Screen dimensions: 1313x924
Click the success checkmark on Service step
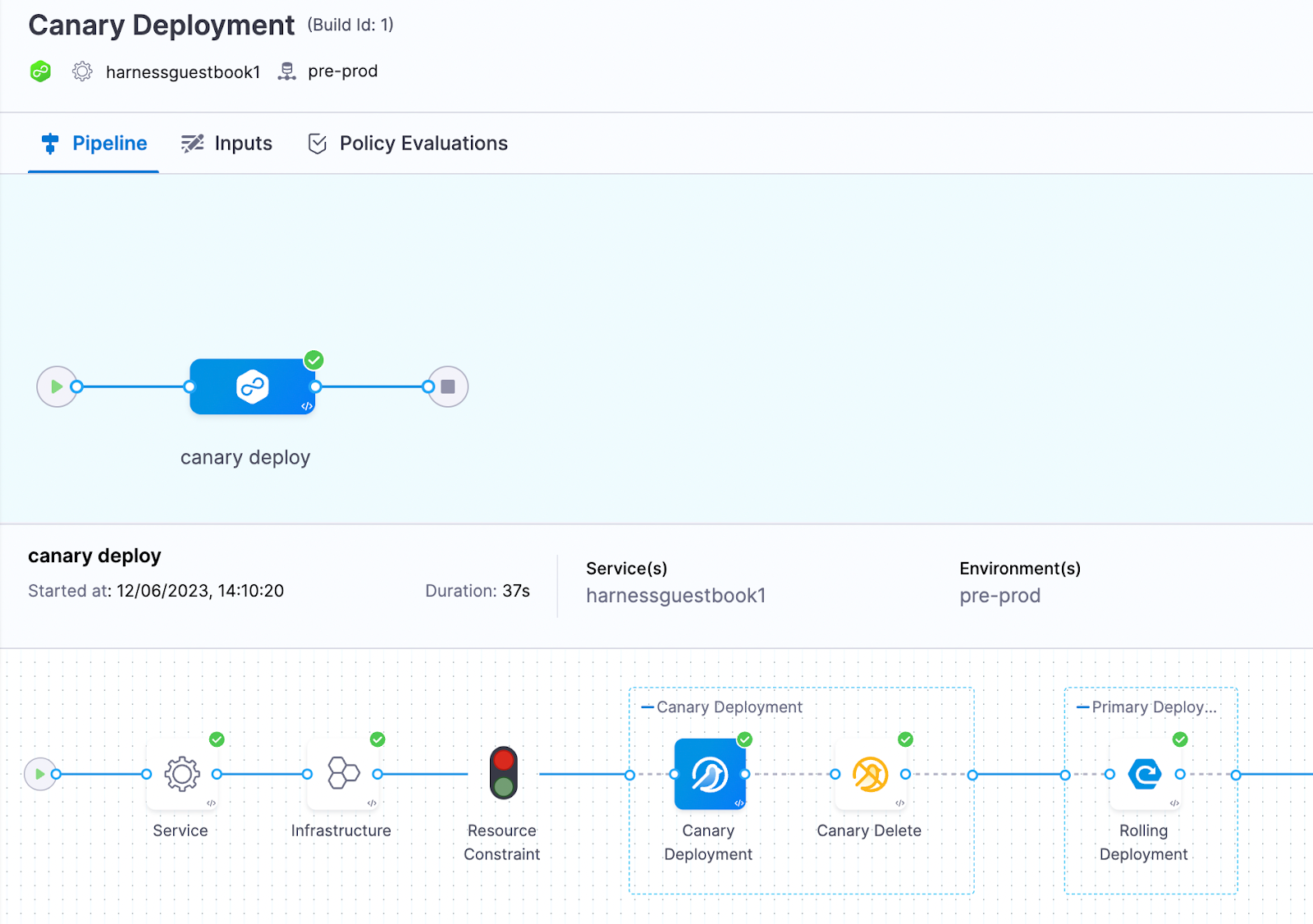[217, 739]
